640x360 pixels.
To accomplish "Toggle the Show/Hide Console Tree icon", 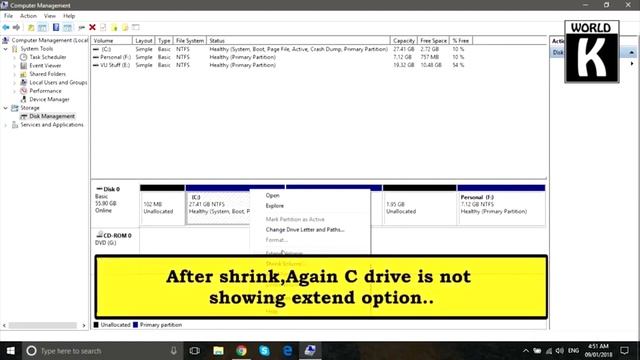I will (42, 27).
